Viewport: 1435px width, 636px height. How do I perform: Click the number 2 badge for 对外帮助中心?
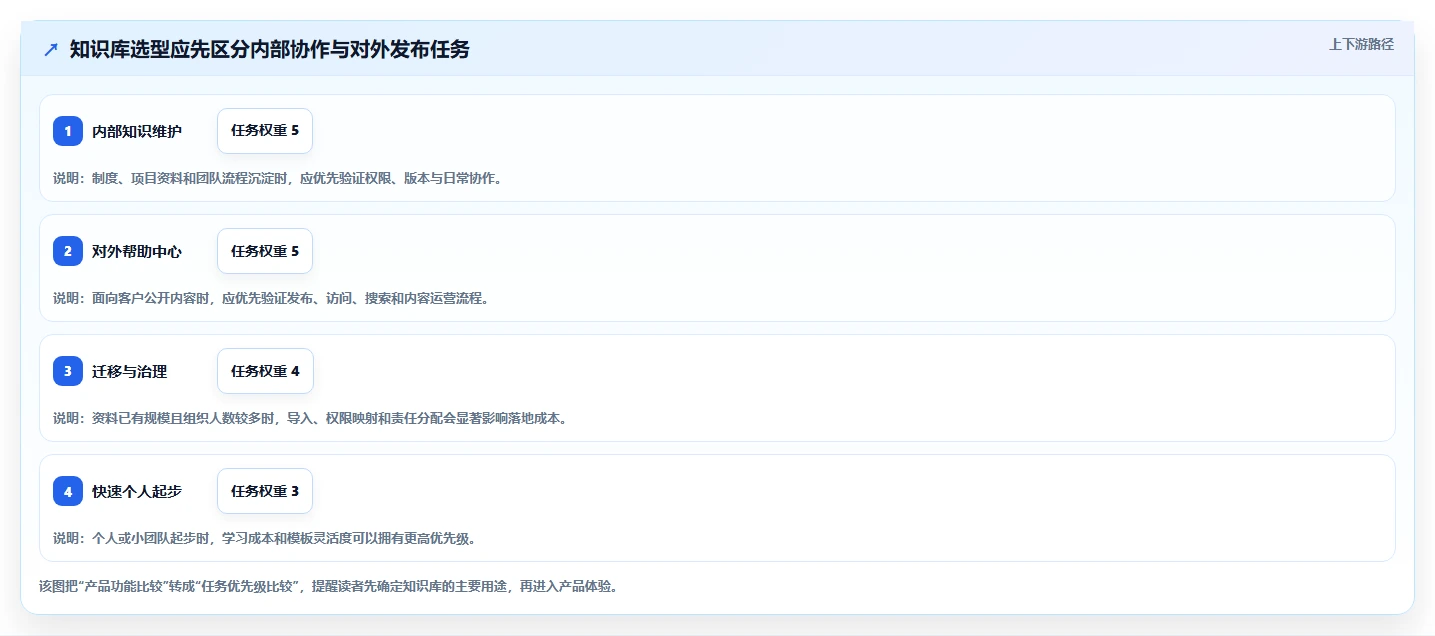click(68, 251)
